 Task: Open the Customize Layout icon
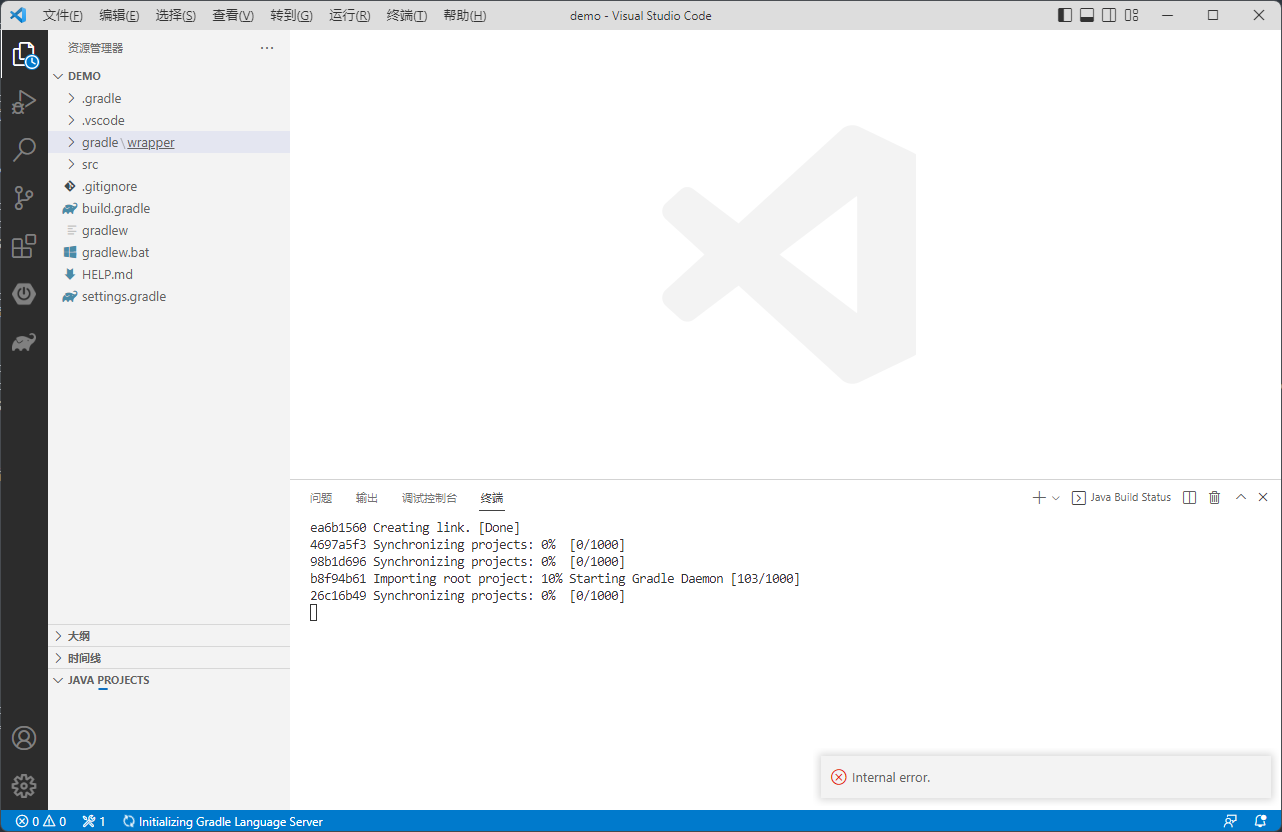tap(1131, 15)
